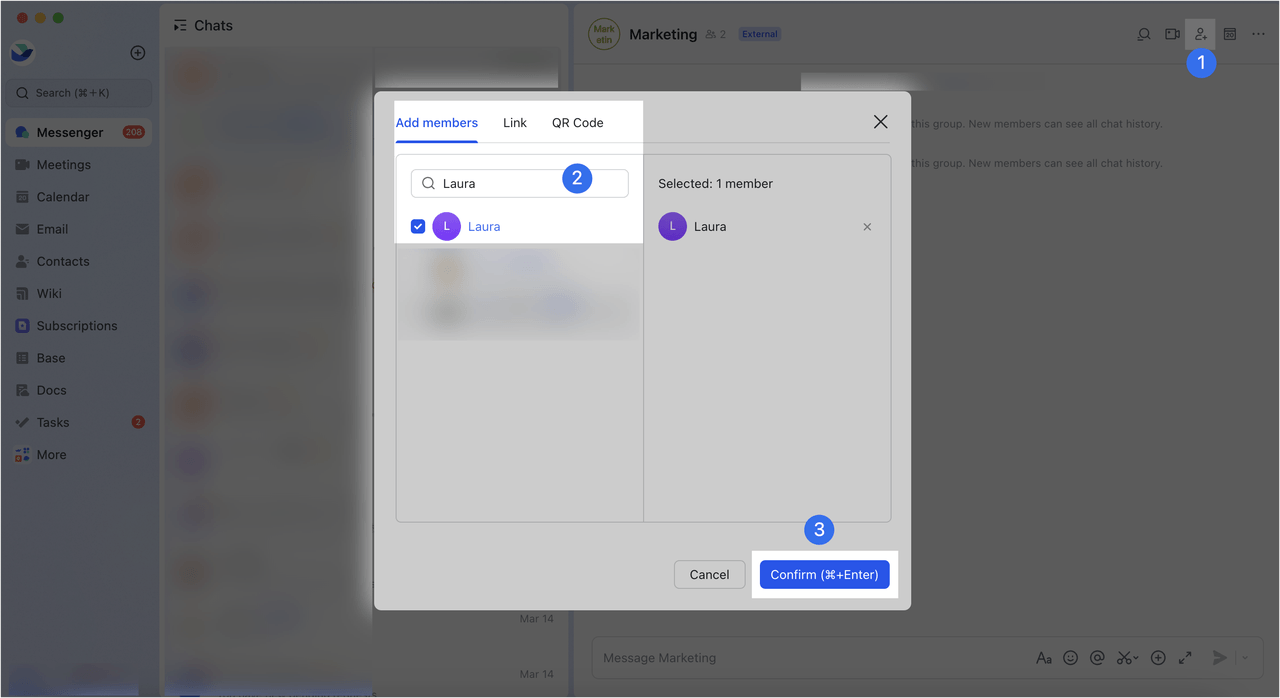The height and width of the screenshot is (698, 1280).
Task: Open the calendar icon in chat header
Action: 1230,35
